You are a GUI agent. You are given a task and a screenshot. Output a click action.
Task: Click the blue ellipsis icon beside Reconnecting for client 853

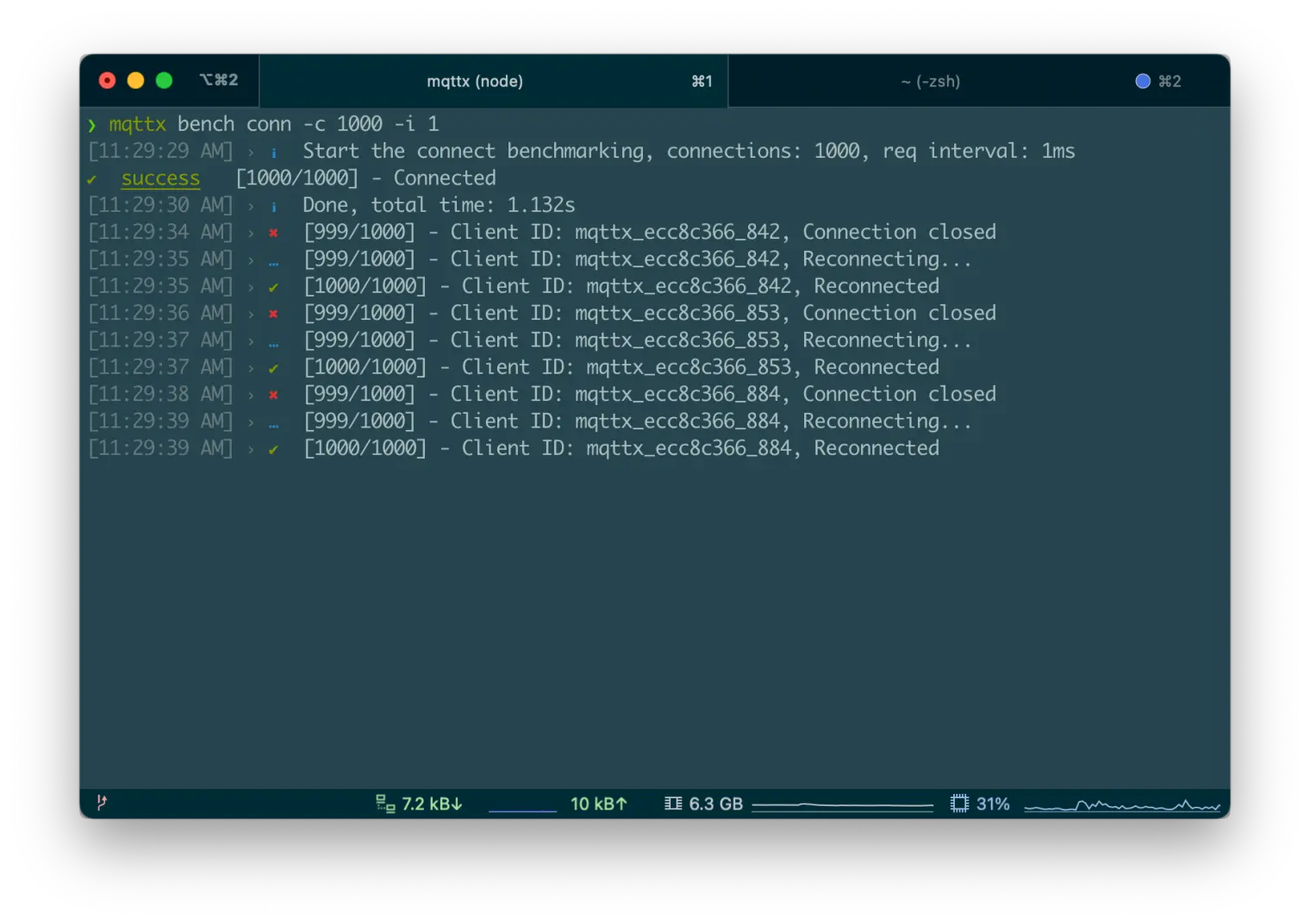pos(273,340)
